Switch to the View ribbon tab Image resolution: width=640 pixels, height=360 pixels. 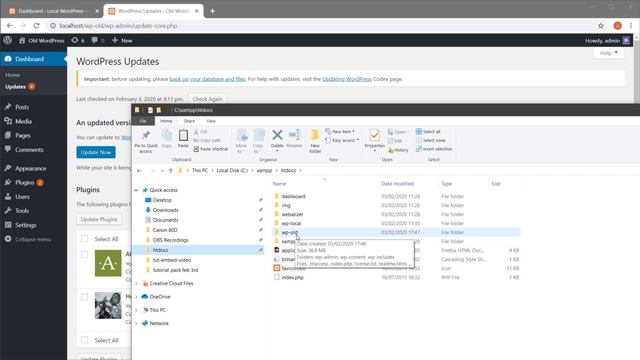211,121
